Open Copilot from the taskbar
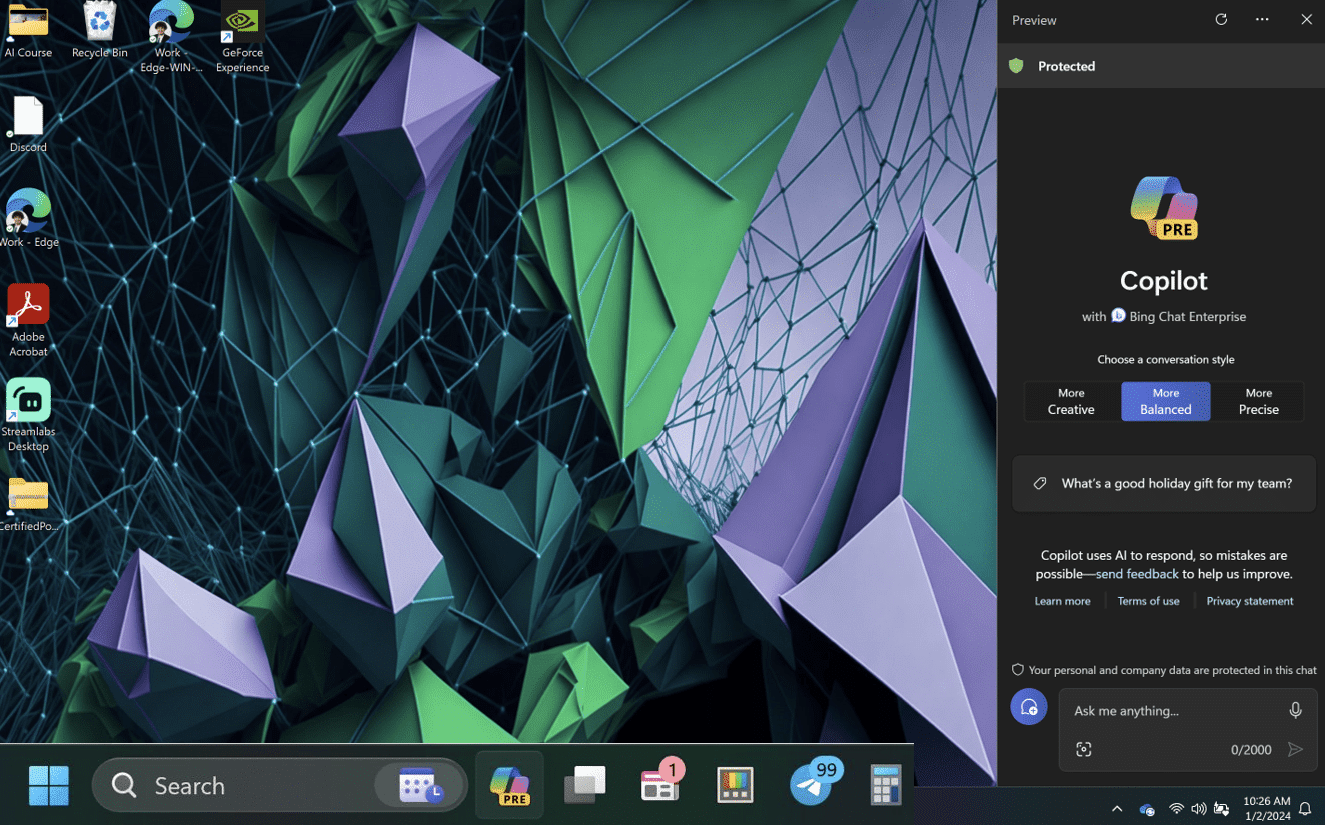The width and height of the screenshot is (1325, 825). 509,786
